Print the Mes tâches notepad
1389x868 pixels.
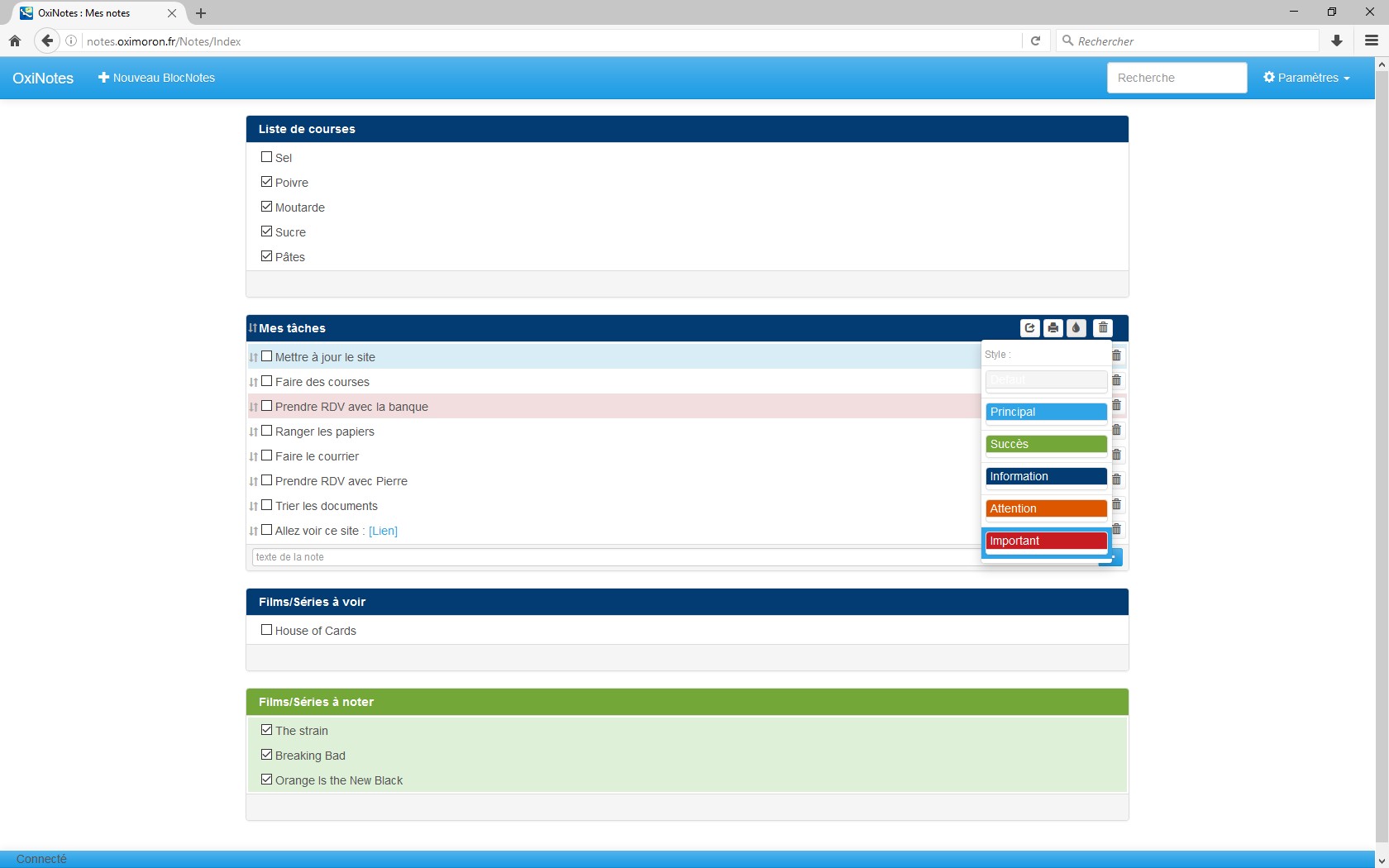[x=1052, y=328]
